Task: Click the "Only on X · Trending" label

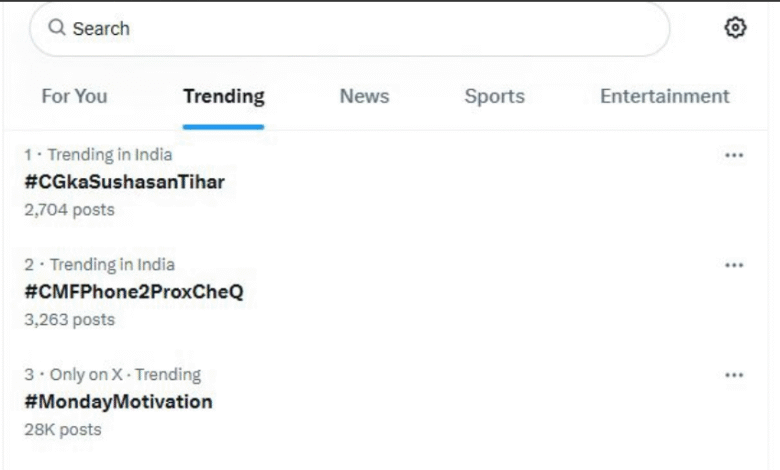Action: [x=125, y=375]
